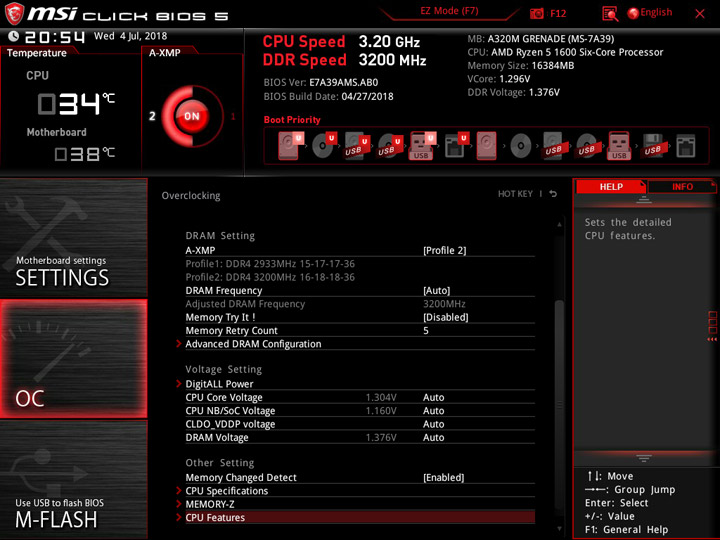This screenshot has width=720, height=540.
Task: Open the OC overclocking section
Action: pyautogui.click(x=73, y=359)
